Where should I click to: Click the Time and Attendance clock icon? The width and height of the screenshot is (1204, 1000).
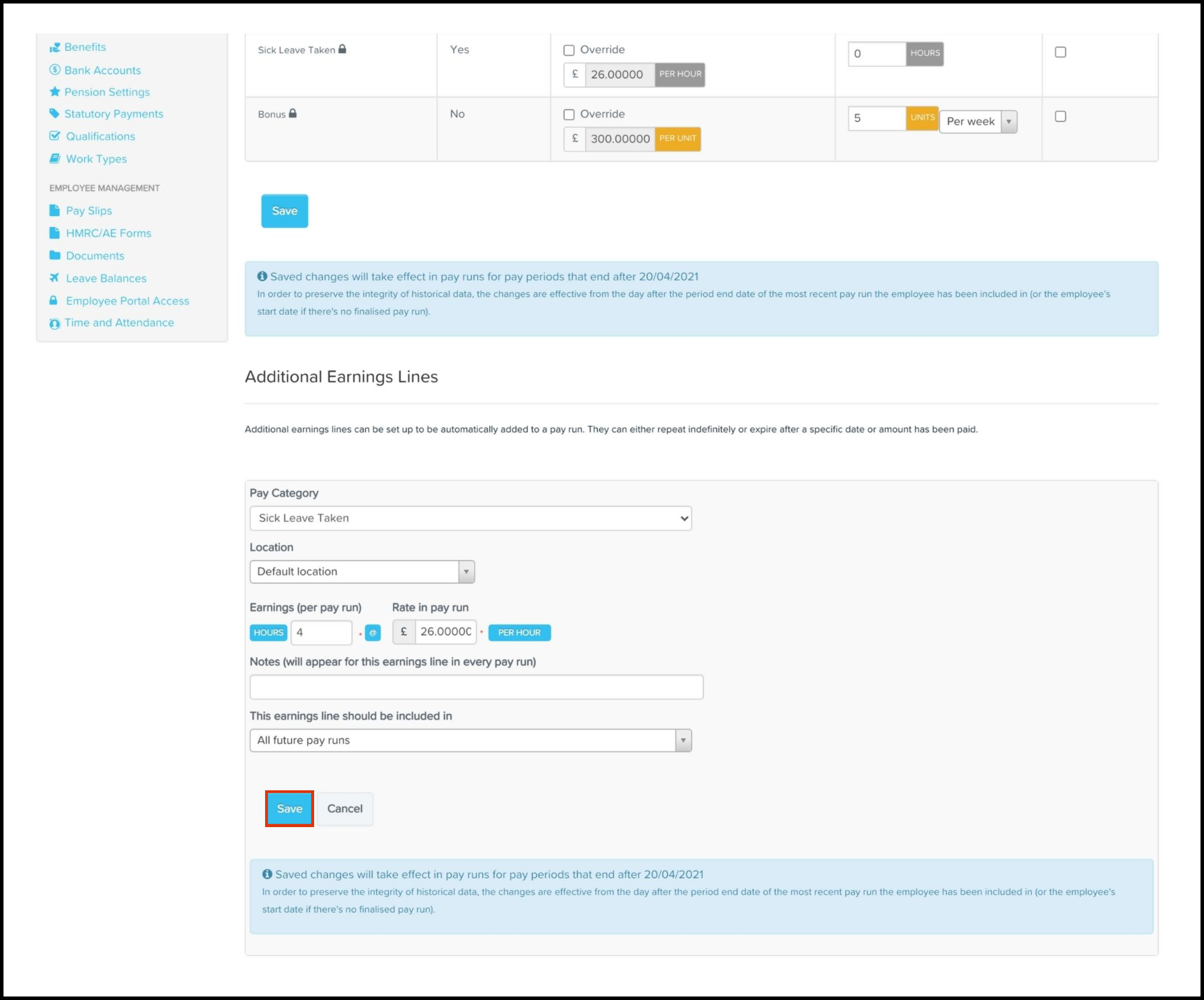pyautogui.click(x=55, y=324)
